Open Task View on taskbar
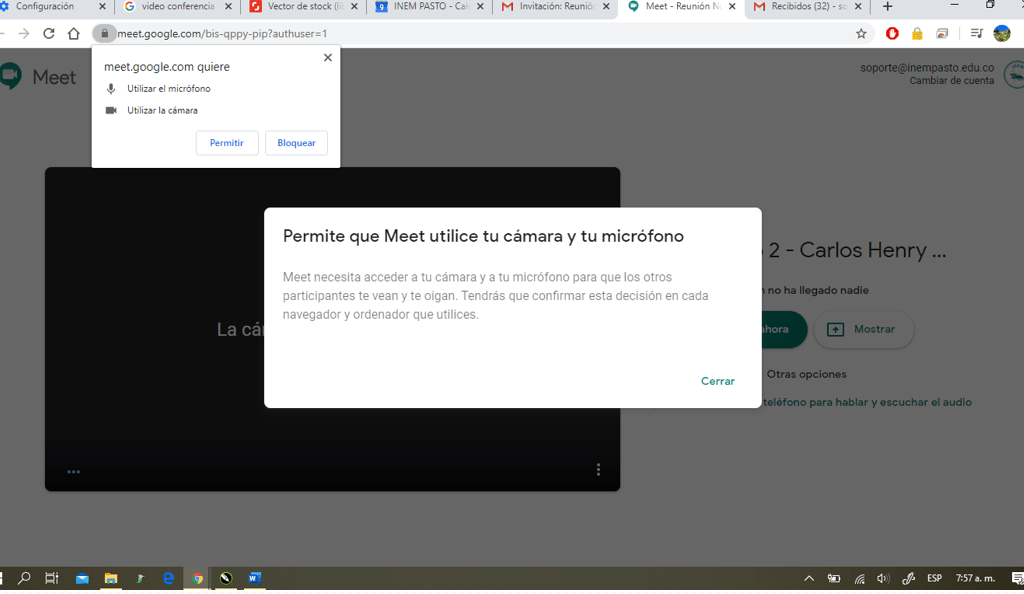The width and height of the screenshot is (1024, 594). pos(52,578)
